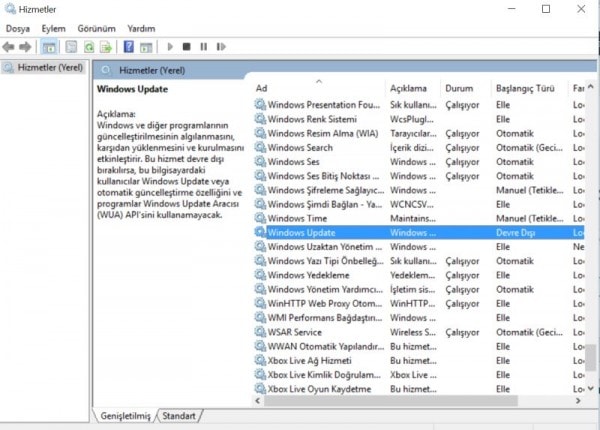Click gear icon beside Xbox Live Oyun Kaydetme
The width and height of the screenshot is (600, 430).
tap(260, 389)
